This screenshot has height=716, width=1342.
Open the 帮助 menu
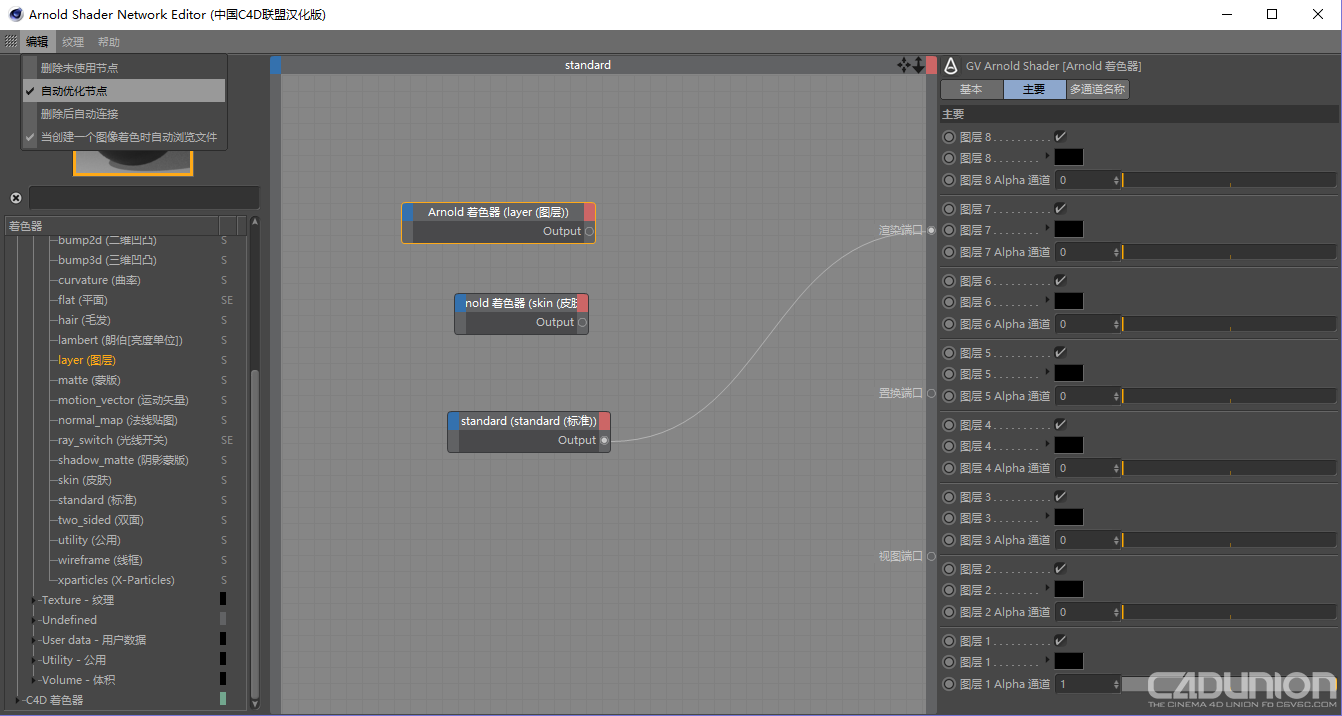tap(109, 42)
